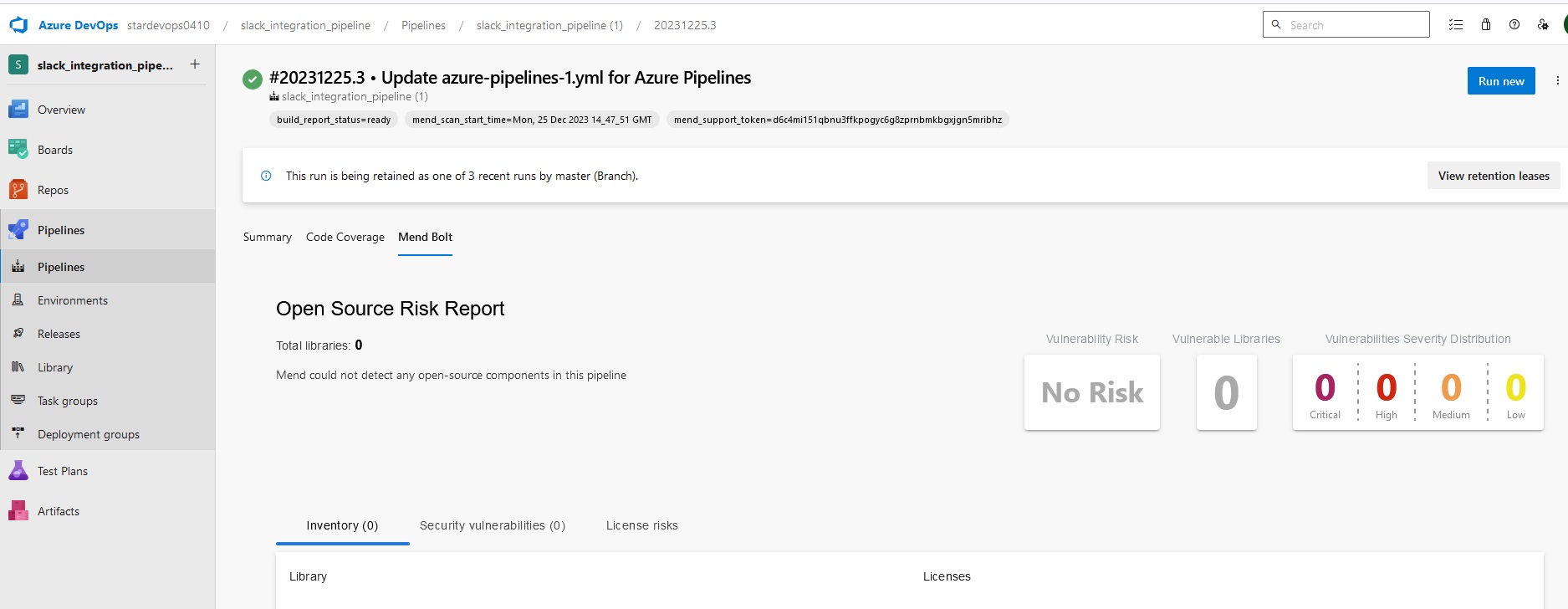Click the build_report_status=ready tag

click(x=334, y=120)
